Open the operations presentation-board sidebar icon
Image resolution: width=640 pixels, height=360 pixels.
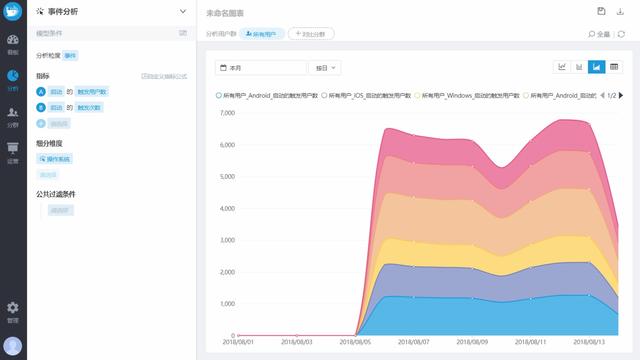(x=13, y=148)
